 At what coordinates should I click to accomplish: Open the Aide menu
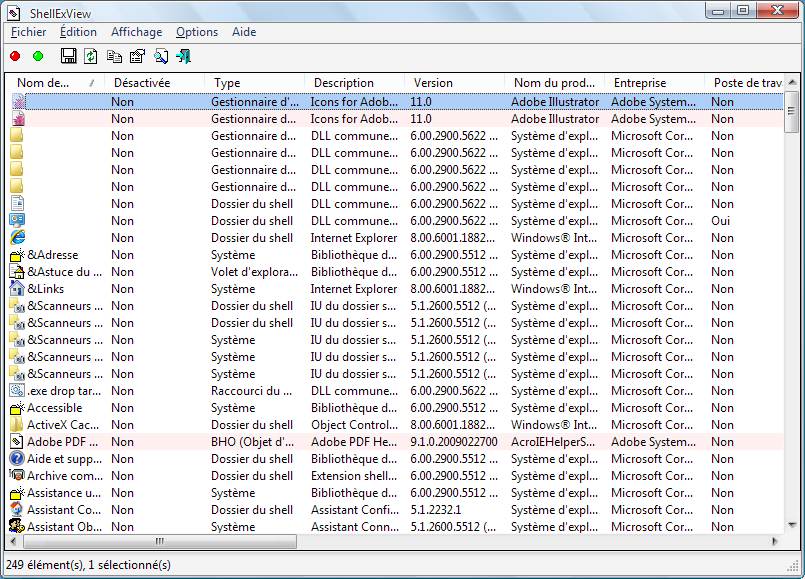tap(244, 32)
